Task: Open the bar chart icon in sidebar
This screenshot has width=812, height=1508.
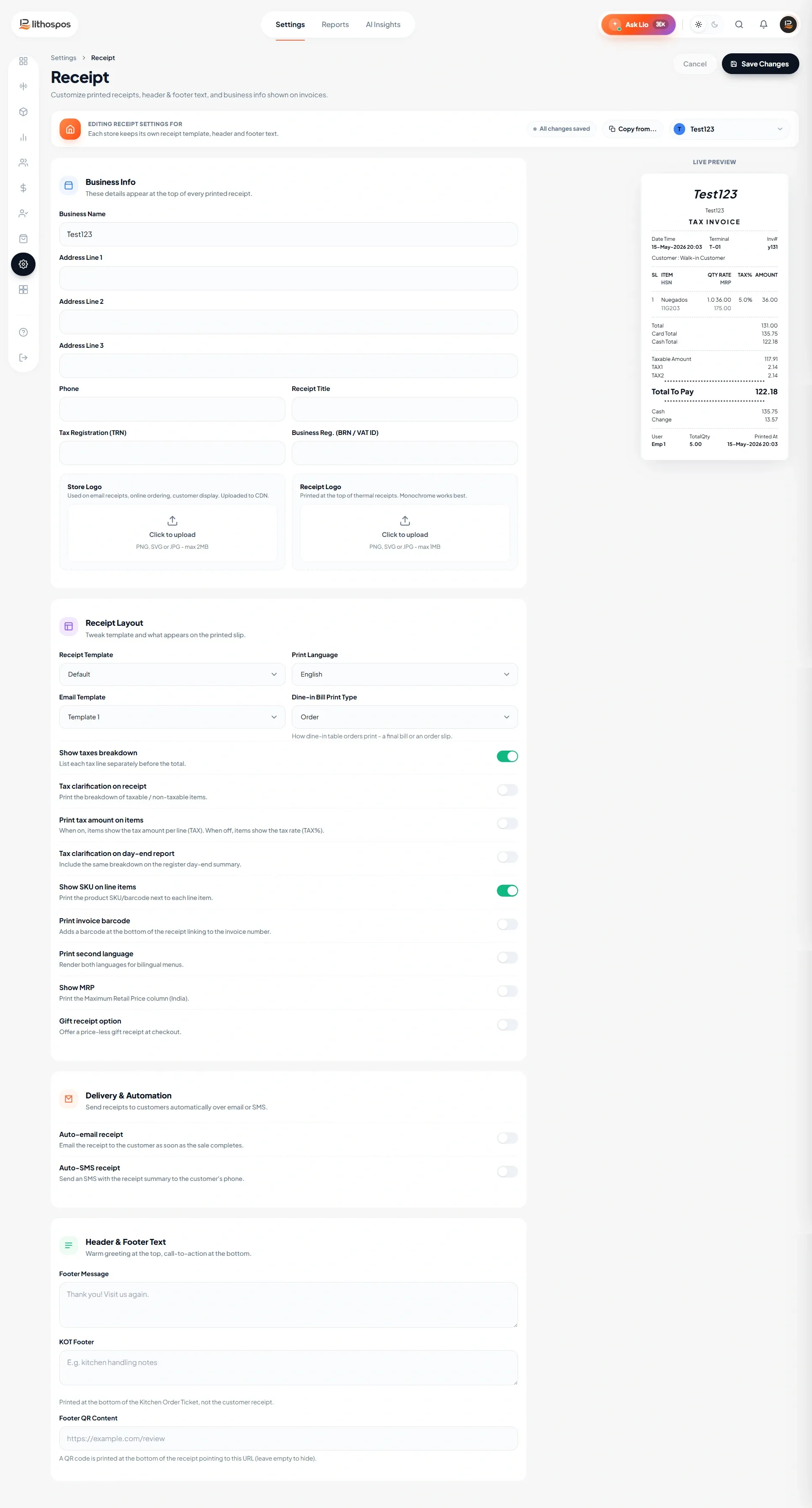Action: pos(23,137)
